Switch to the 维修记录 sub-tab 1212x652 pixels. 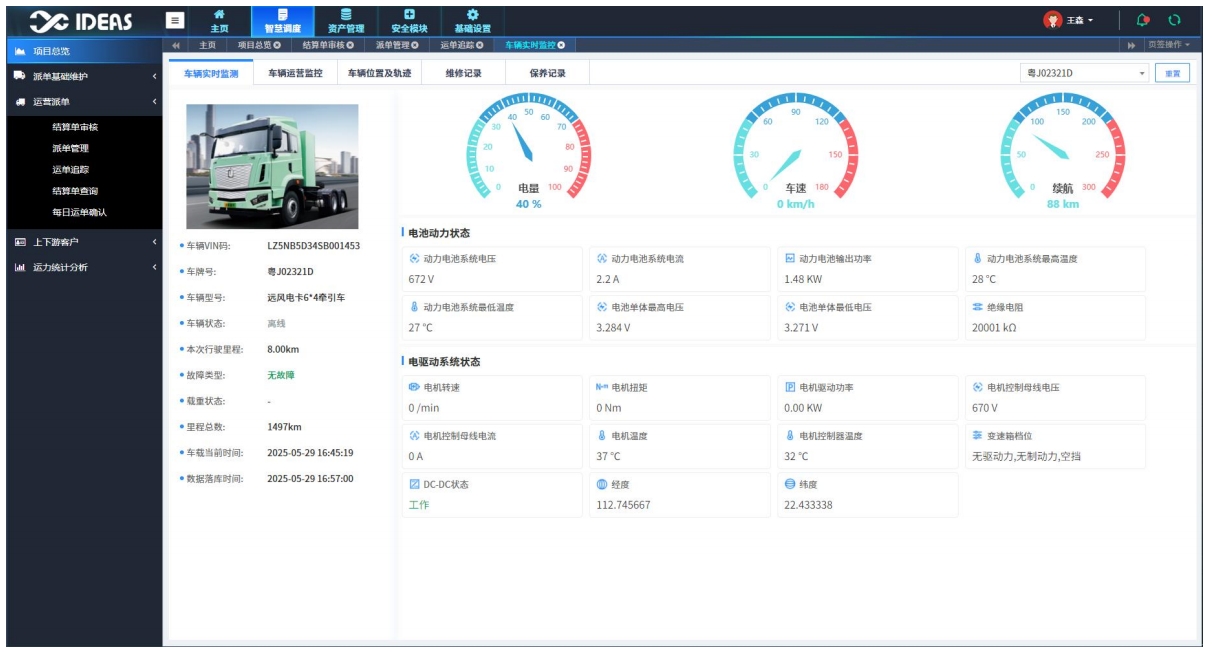tap(464, 73)
